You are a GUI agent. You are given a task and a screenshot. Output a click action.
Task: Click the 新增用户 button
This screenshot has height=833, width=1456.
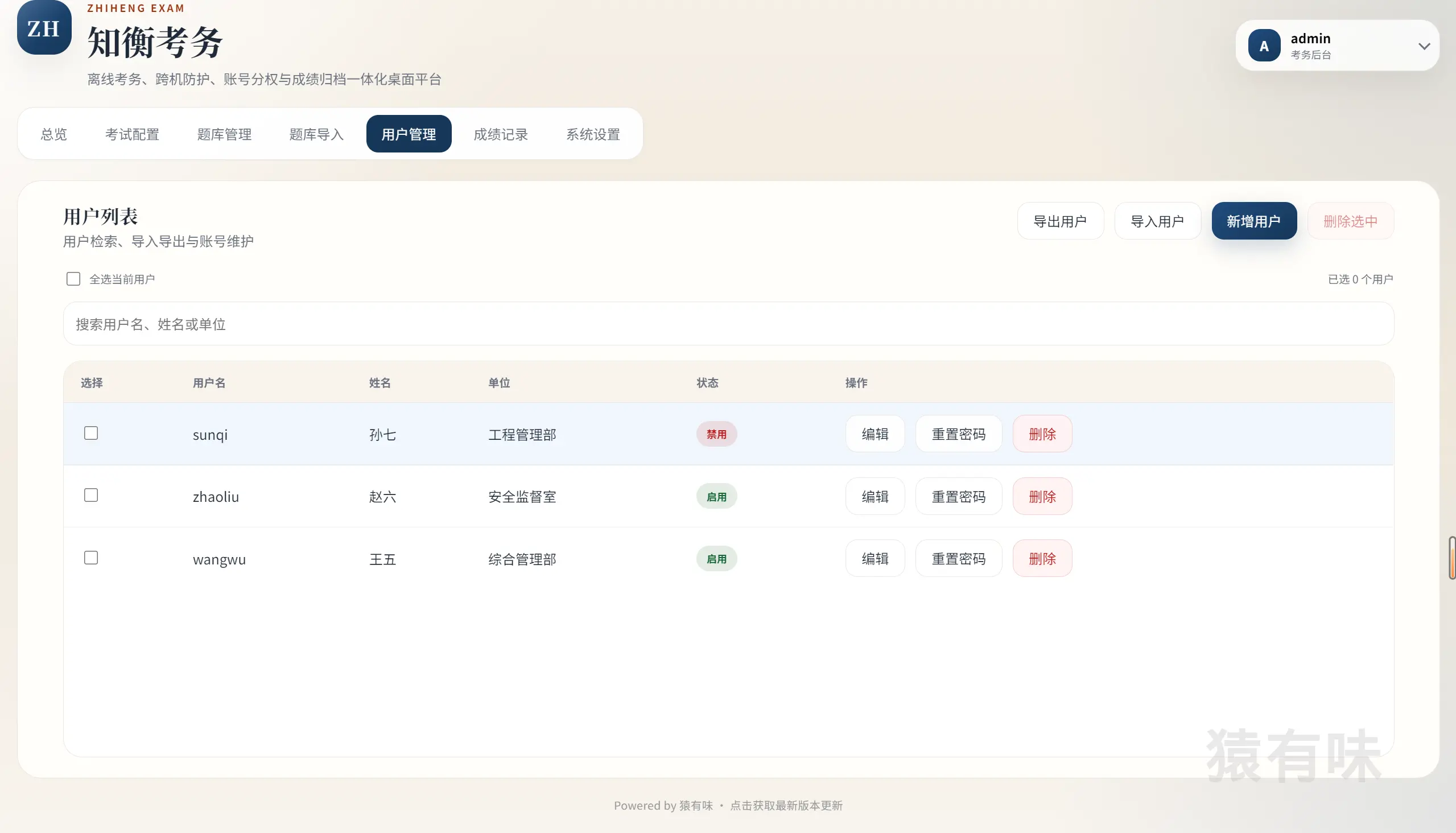[1254, 221]
